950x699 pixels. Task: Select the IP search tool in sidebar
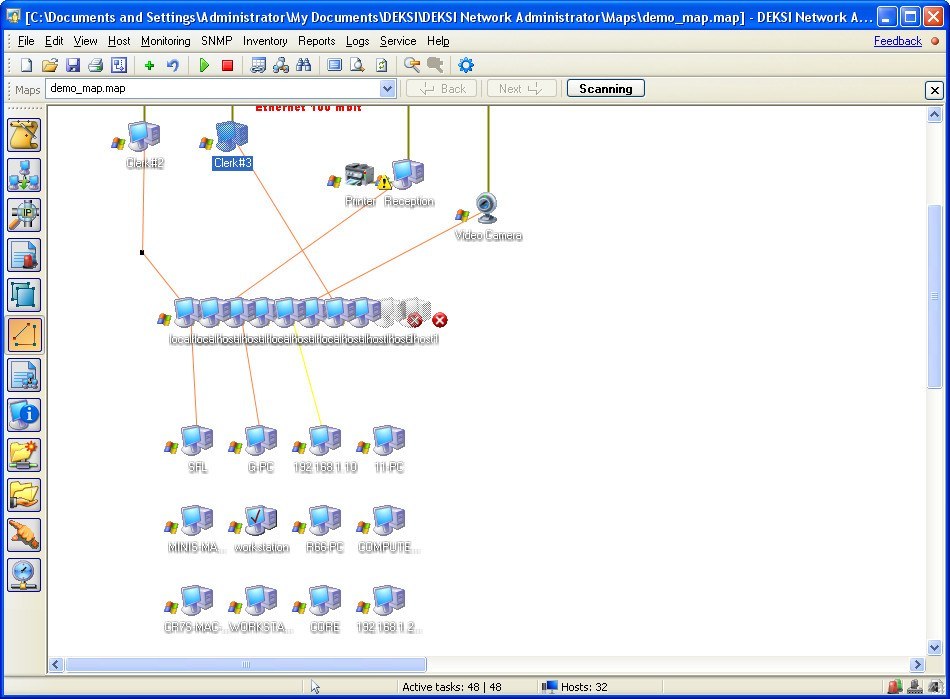(24, 215)
